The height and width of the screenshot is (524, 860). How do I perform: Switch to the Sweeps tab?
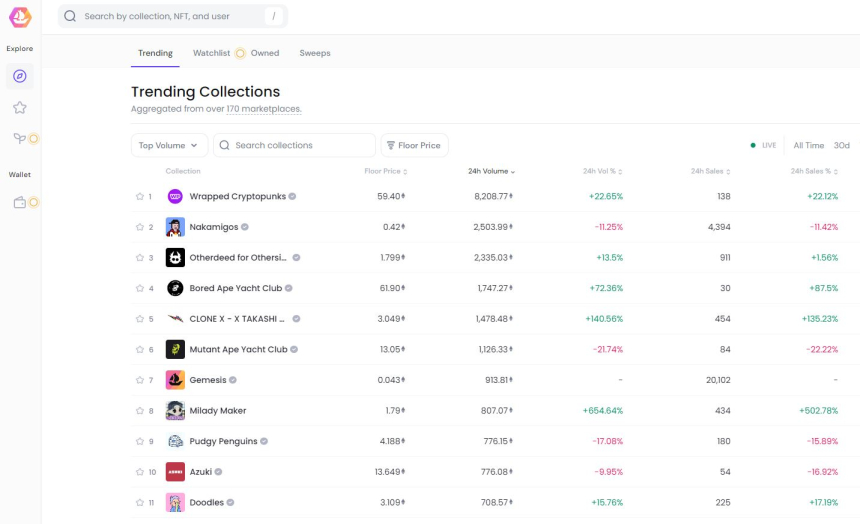pyautogui.click(x=314, y=53)
